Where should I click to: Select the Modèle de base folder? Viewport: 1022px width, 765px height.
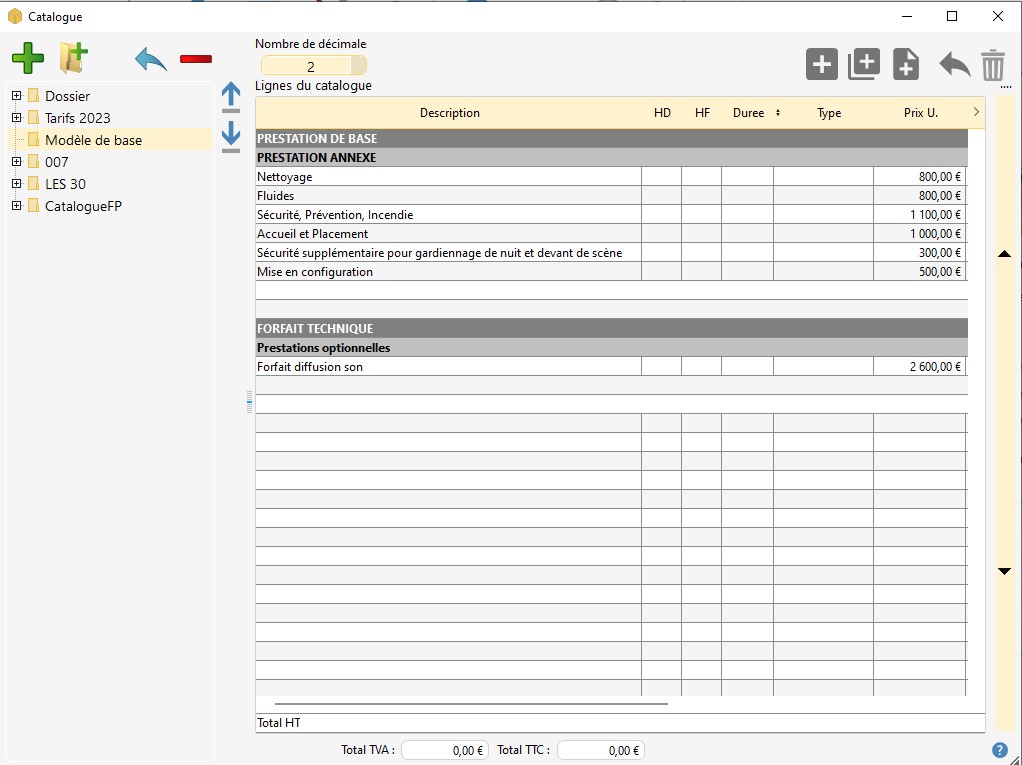[x=93, y=140]
